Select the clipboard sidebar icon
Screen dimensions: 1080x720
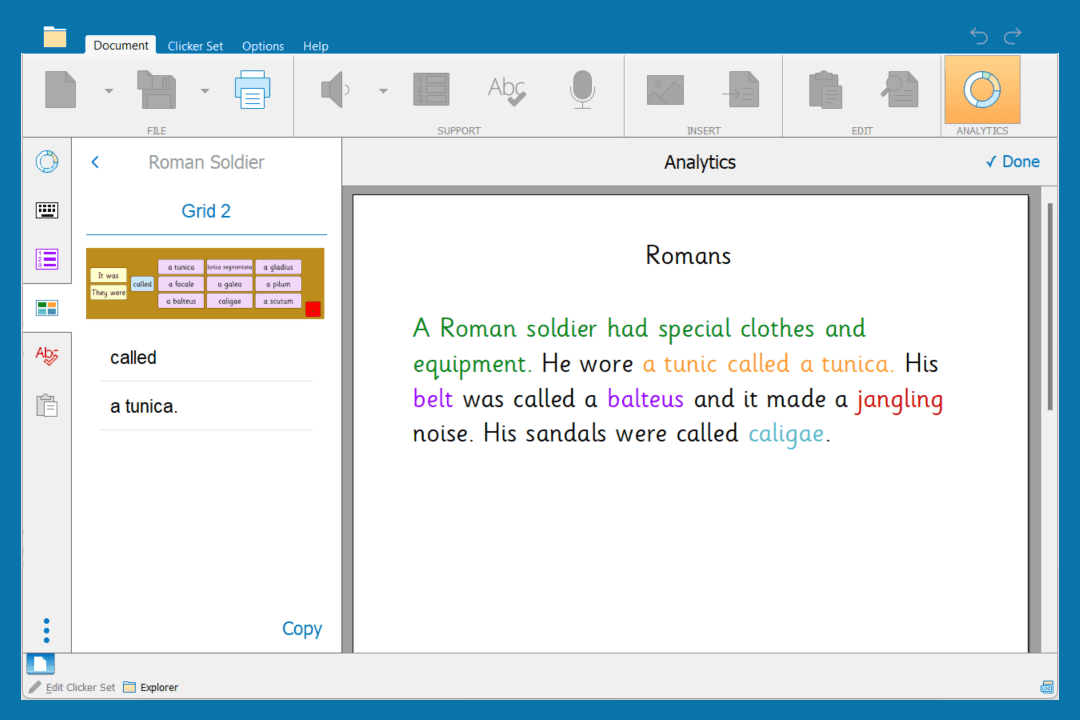47,405
